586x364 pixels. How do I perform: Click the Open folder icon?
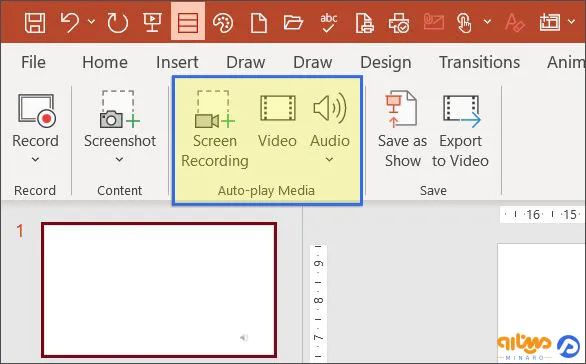coord(293,22)
